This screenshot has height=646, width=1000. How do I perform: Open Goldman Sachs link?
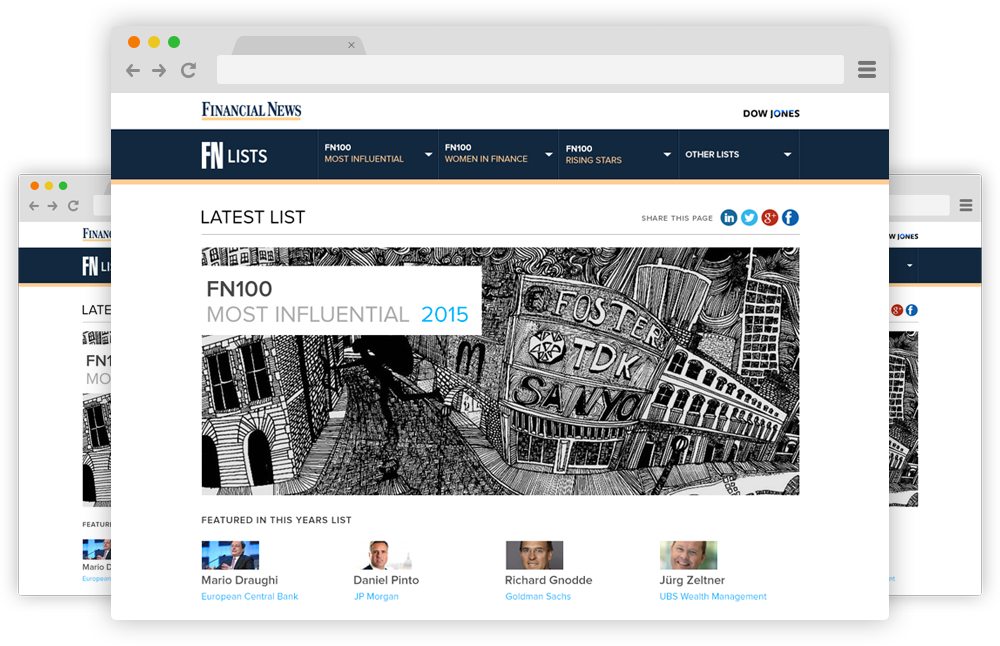point(538,596)
